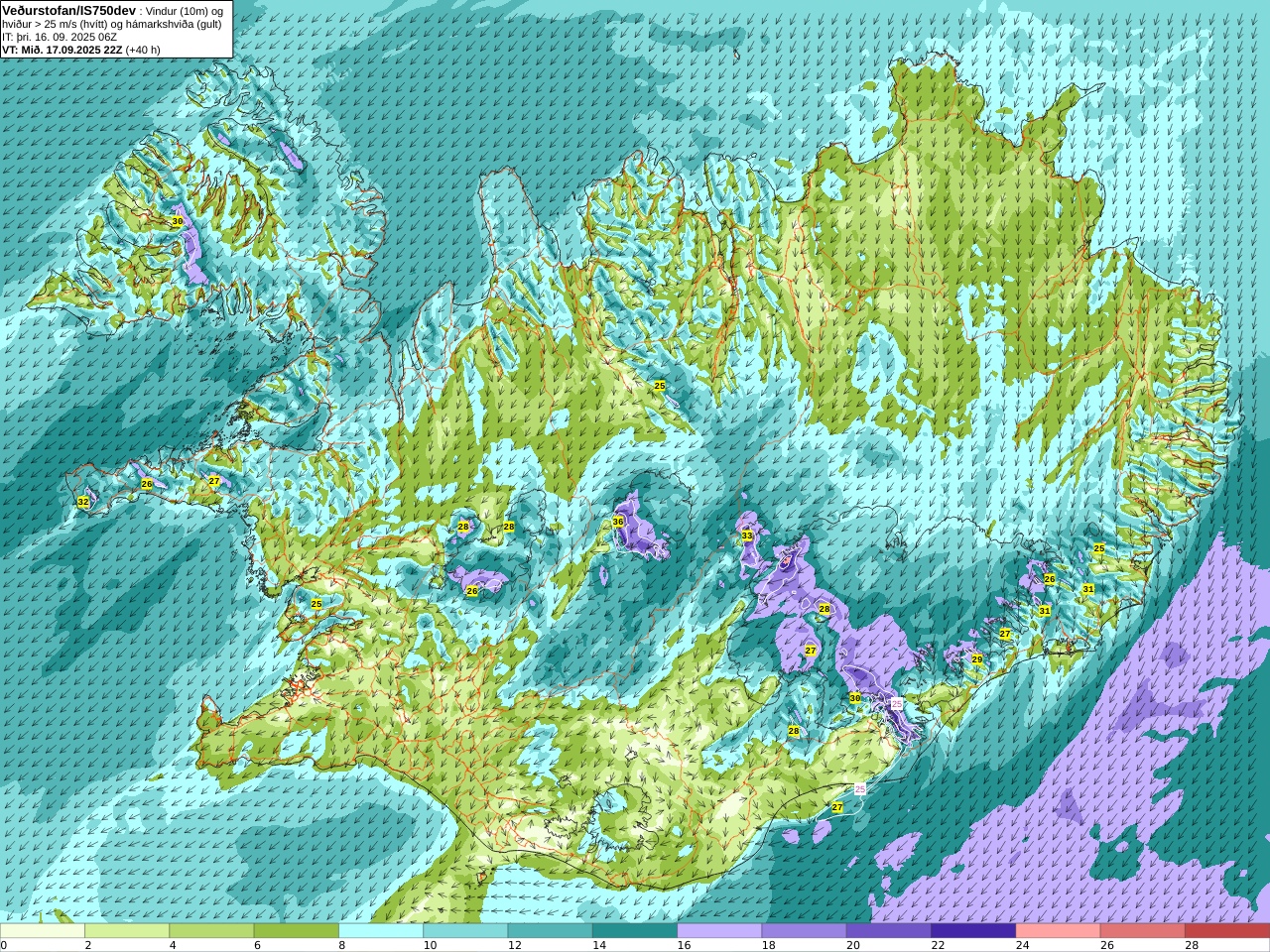
Task: Click the legend scale label '18'
Action: pos(769,945)
